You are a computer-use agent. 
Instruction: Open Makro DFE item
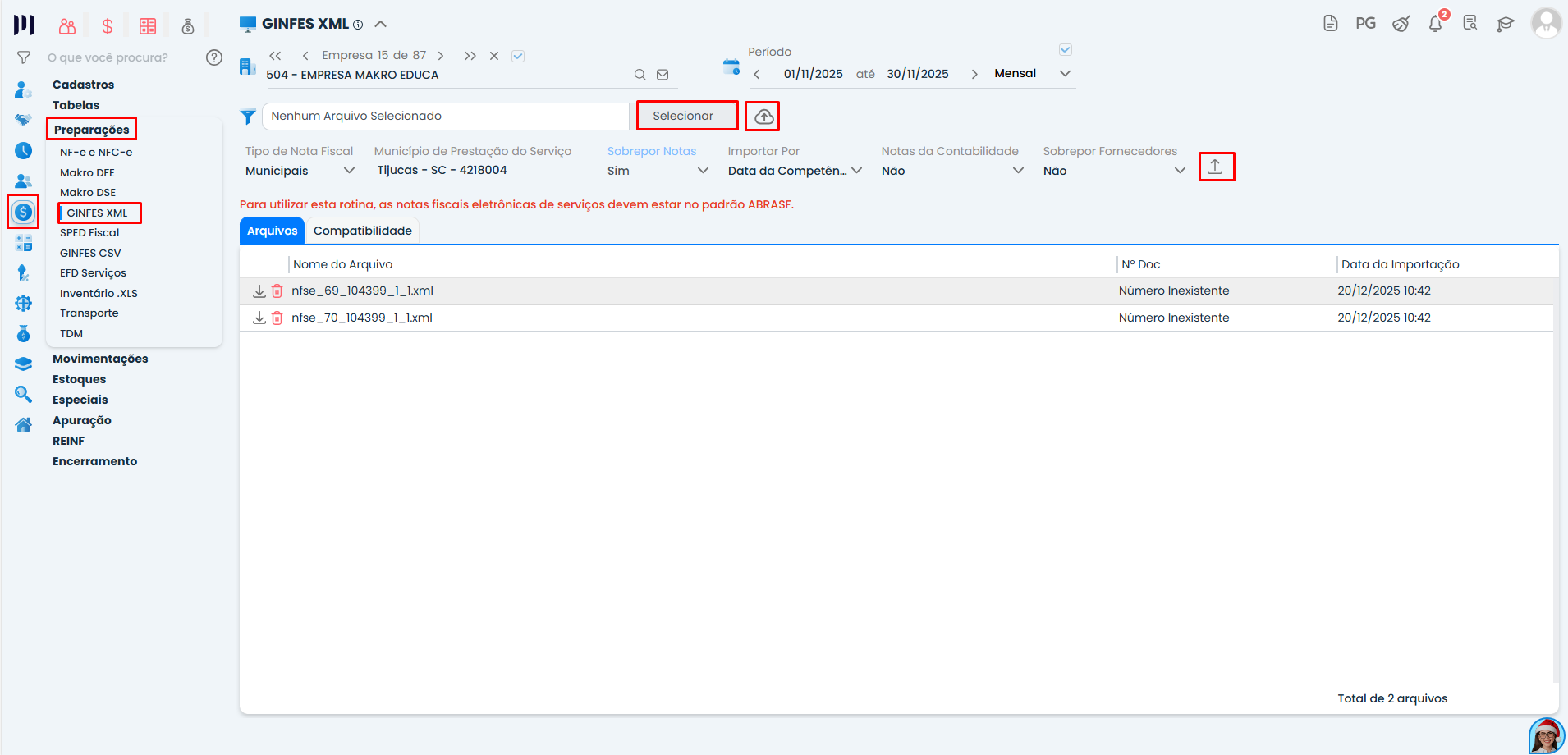click(x=87, y=172)
